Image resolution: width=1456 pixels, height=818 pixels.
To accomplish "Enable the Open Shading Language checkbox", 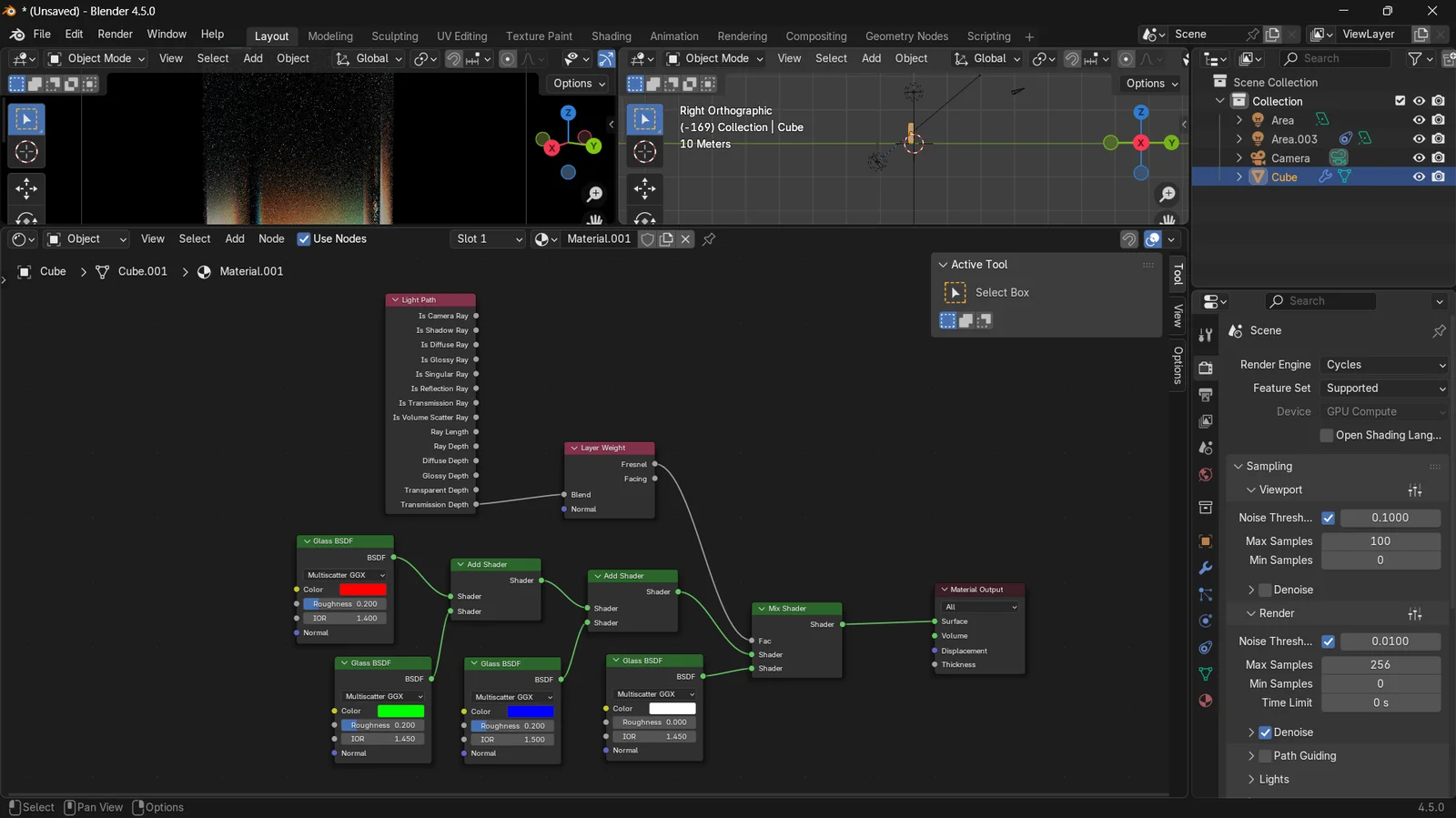I will point(1327,436).
